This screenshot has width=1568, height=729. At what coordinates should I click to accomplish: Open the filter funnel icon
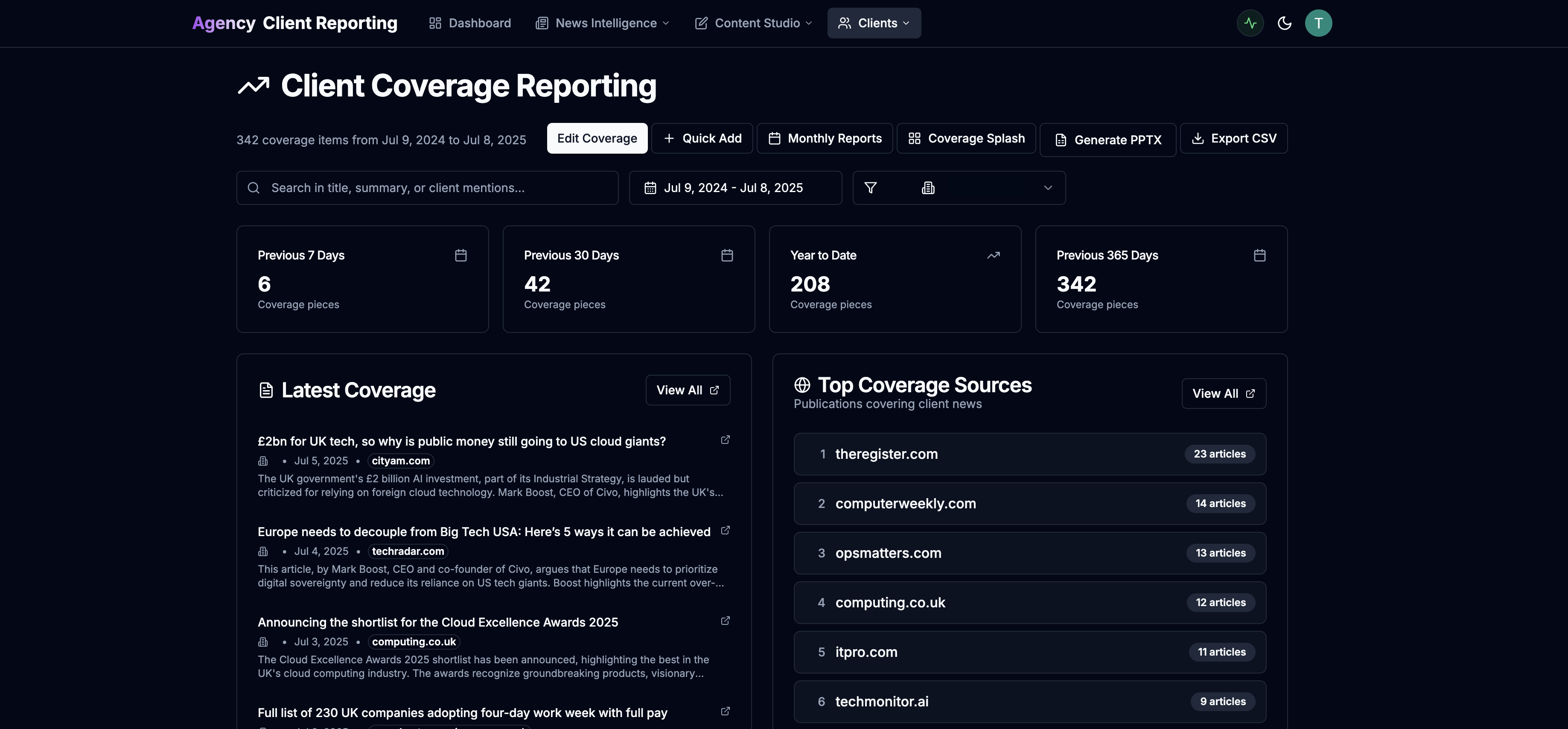(871, 187)
